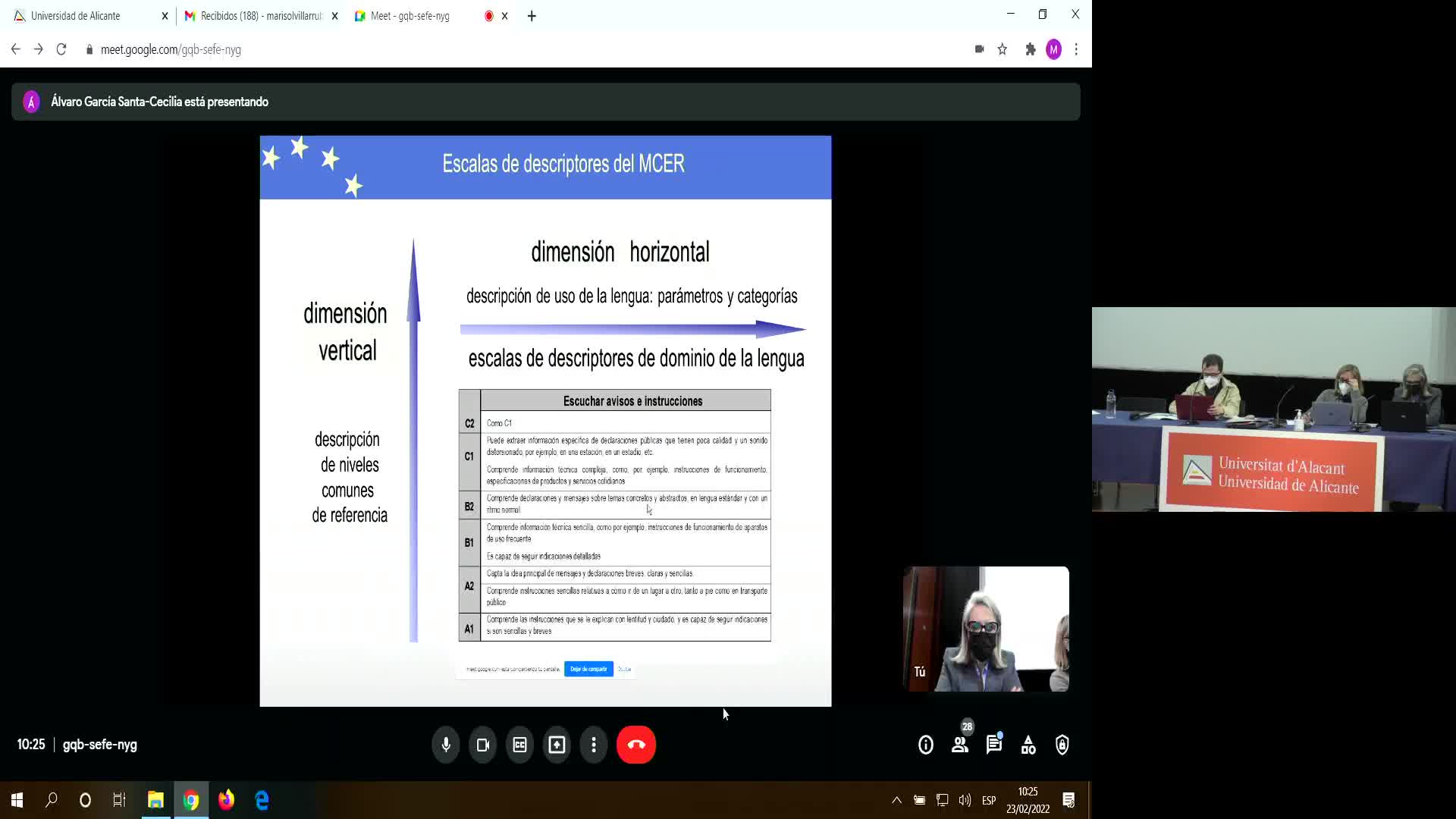Turn off the camera in Meet
The height and width of the screenshot is (819, 1456).
pos(483,745)
